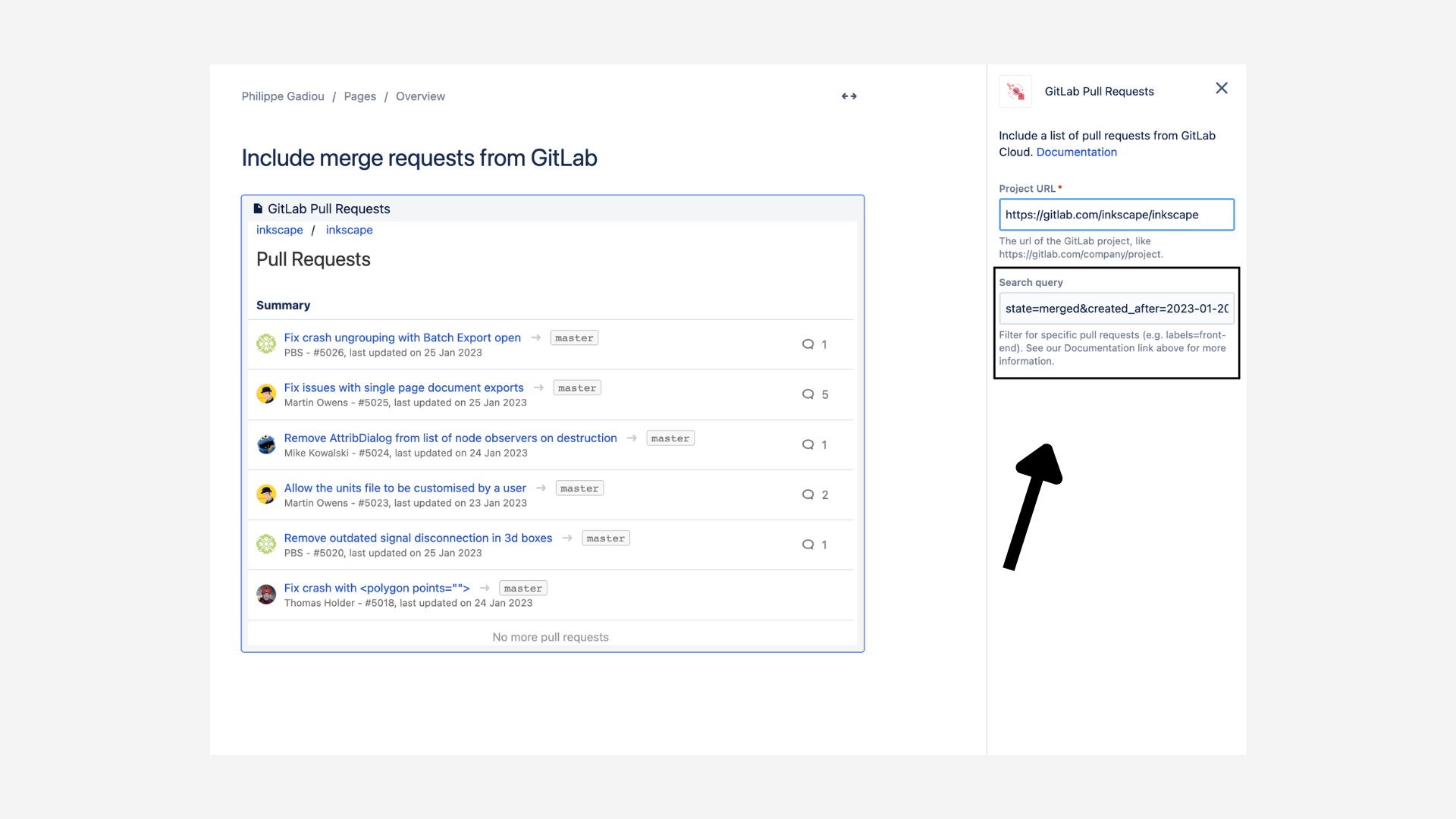Click the second 'inkscape' breadcrumb link
Viewport: 1456px width, 819px height.
[349, 230]
